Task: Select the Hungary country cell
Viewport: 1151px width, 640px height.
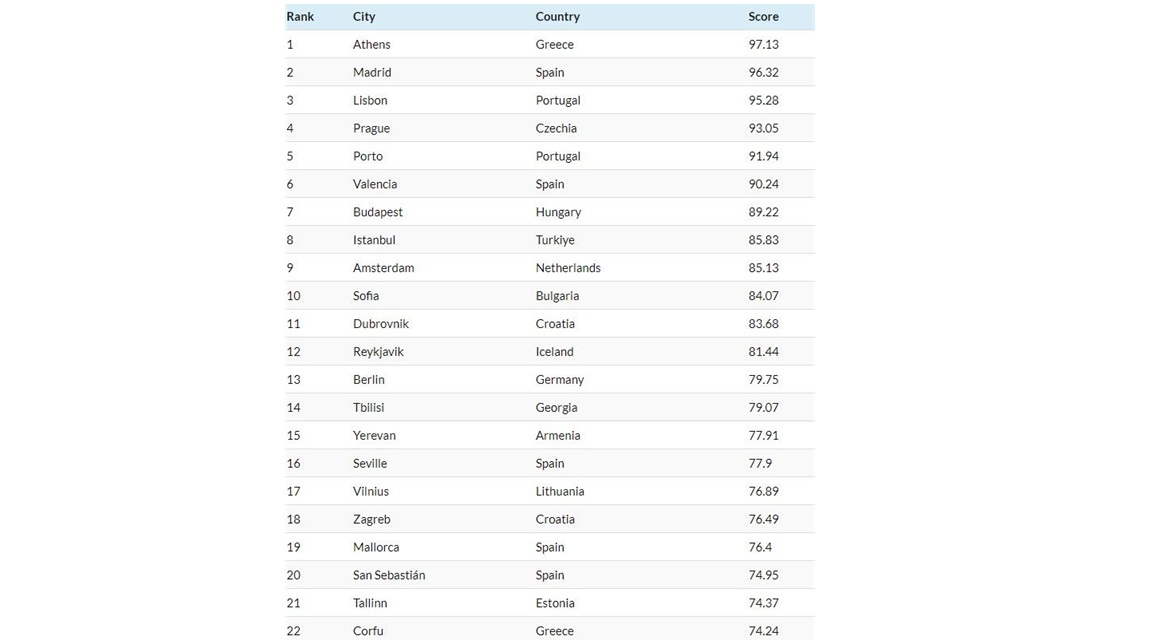Action: tap(559, 211)
